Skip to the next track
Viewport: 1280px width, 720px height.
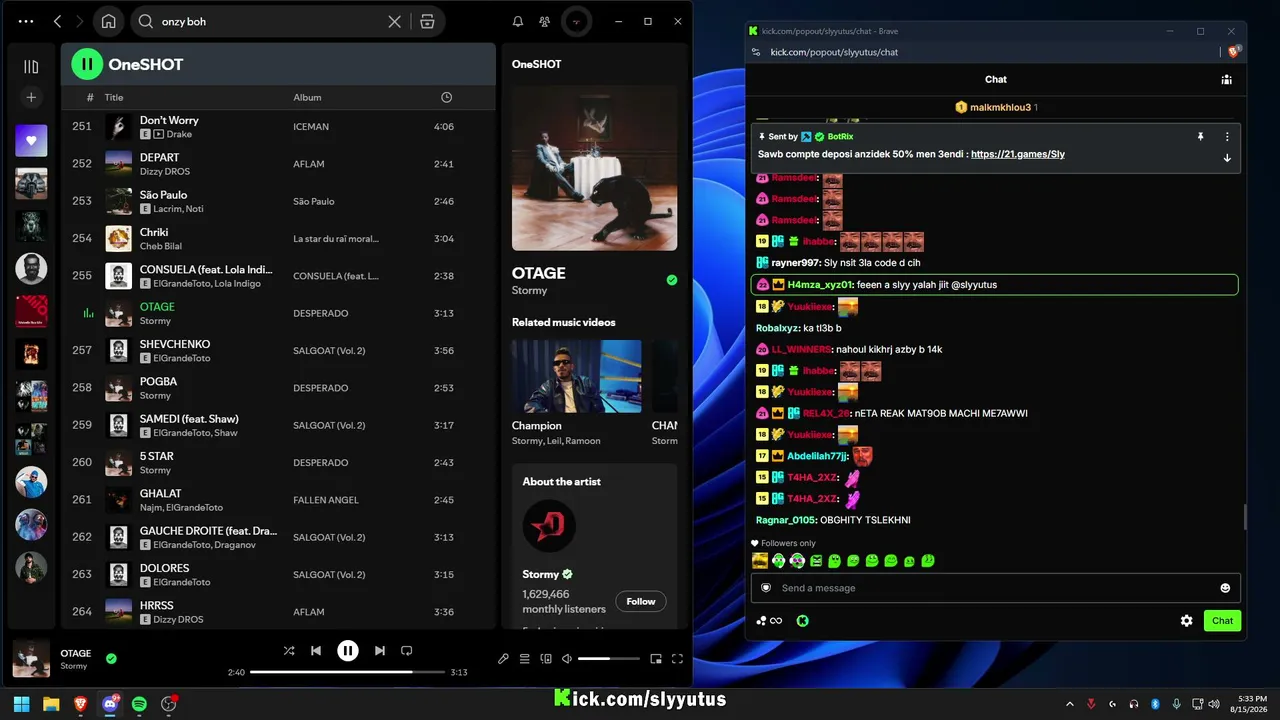coord(380,651)
